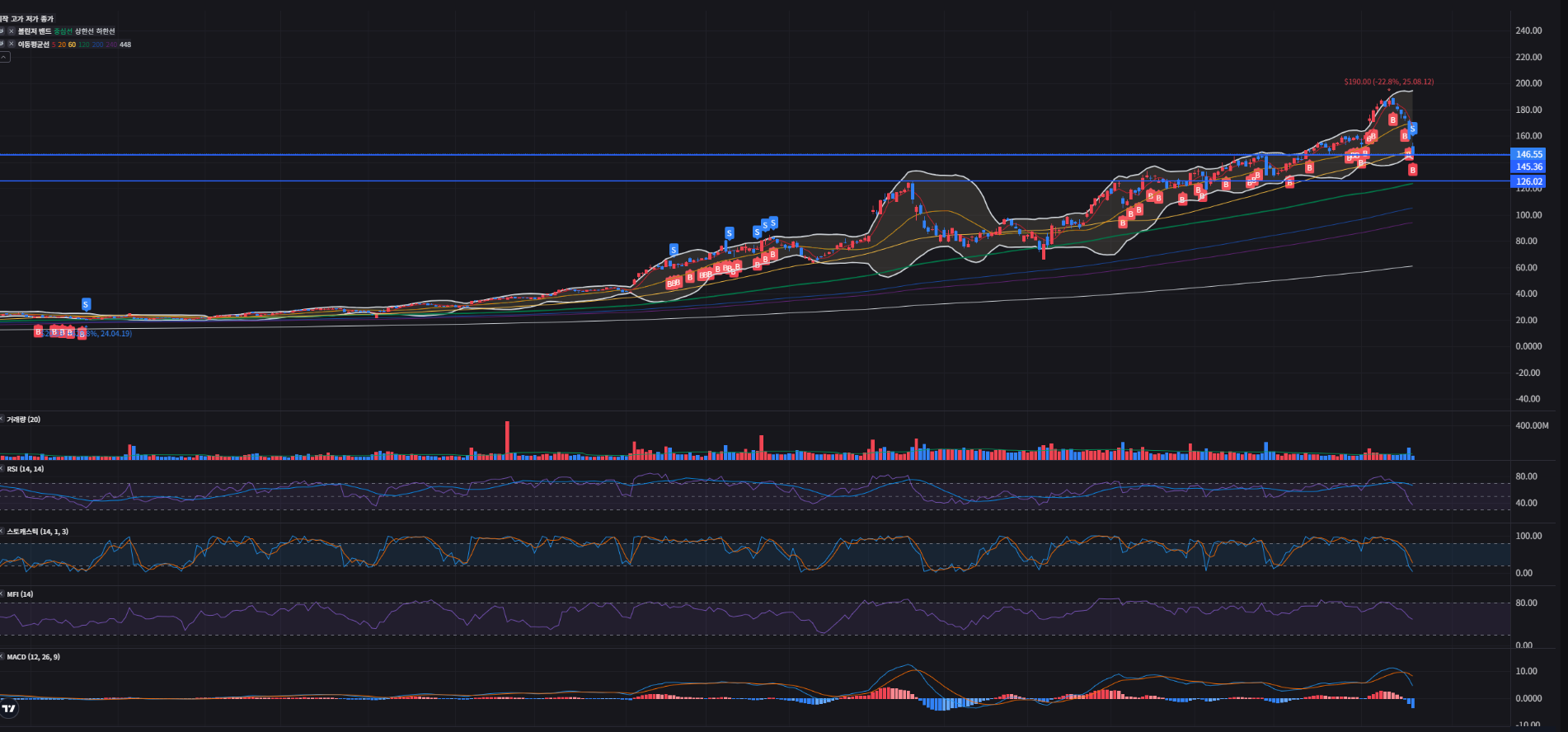Image resolution: width=1568 pixels, height=732 pixels.
Task: Click the 0.0000 level on the main price axis
Action: [1528, 346]
